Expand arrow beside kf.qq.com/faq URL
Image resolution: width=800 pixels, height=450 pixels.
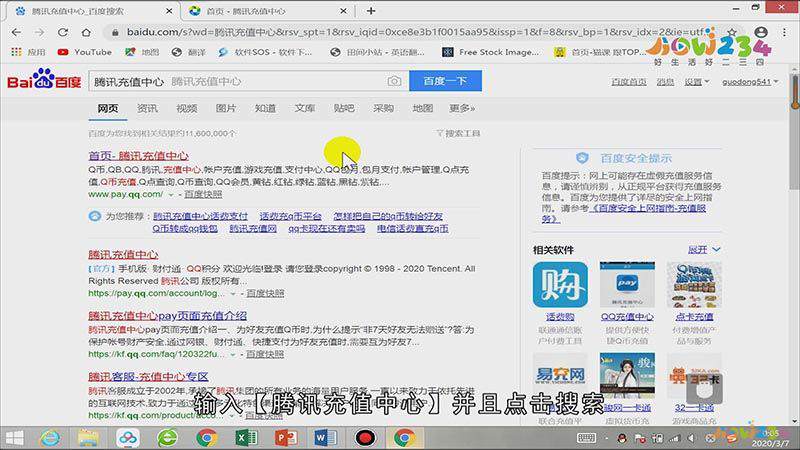tap(233, 355)
